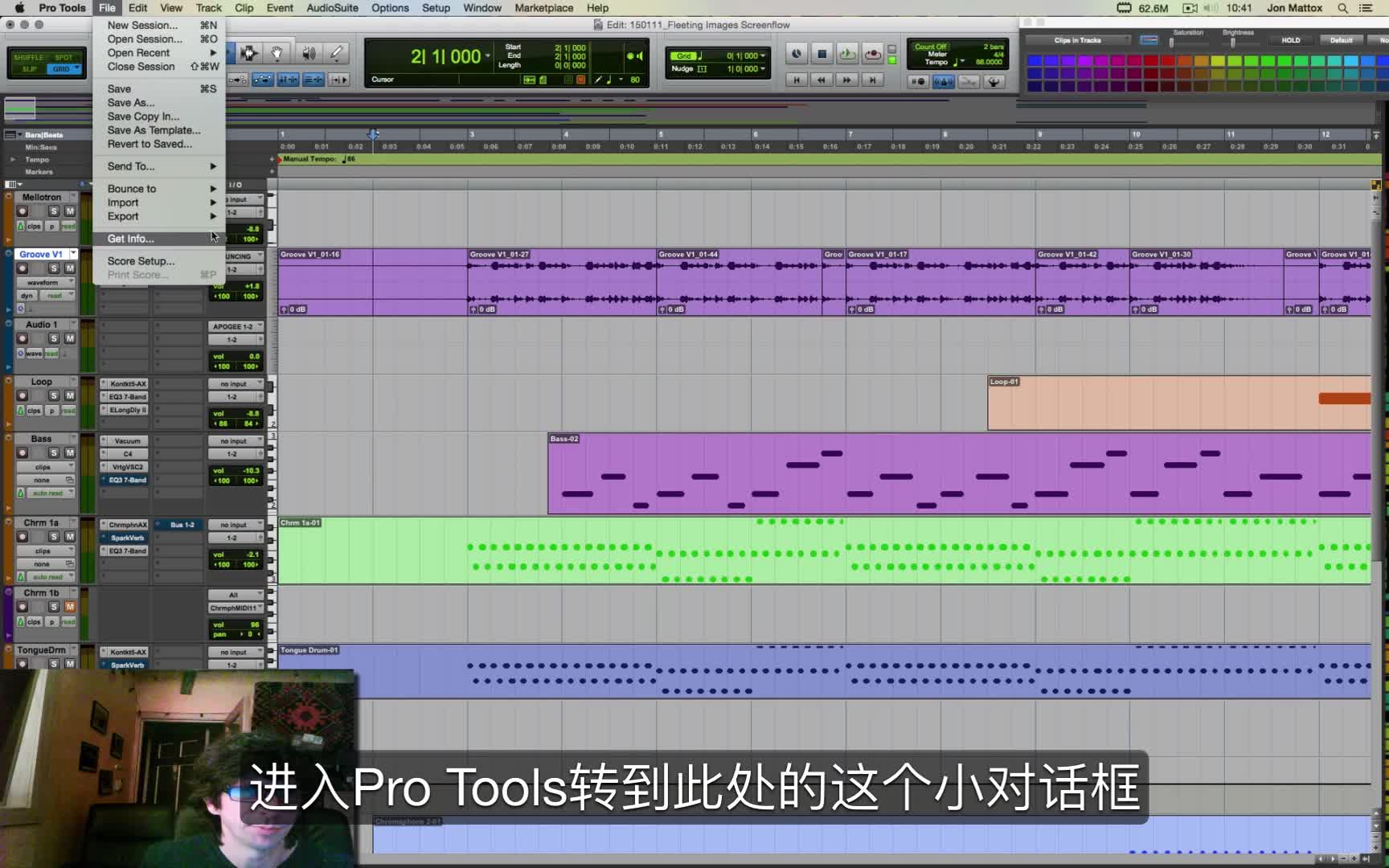The width and height of the screenshot is (1389, 868).
Task: Toggle the Metronome click button
Action: click(x=944, y=82)
